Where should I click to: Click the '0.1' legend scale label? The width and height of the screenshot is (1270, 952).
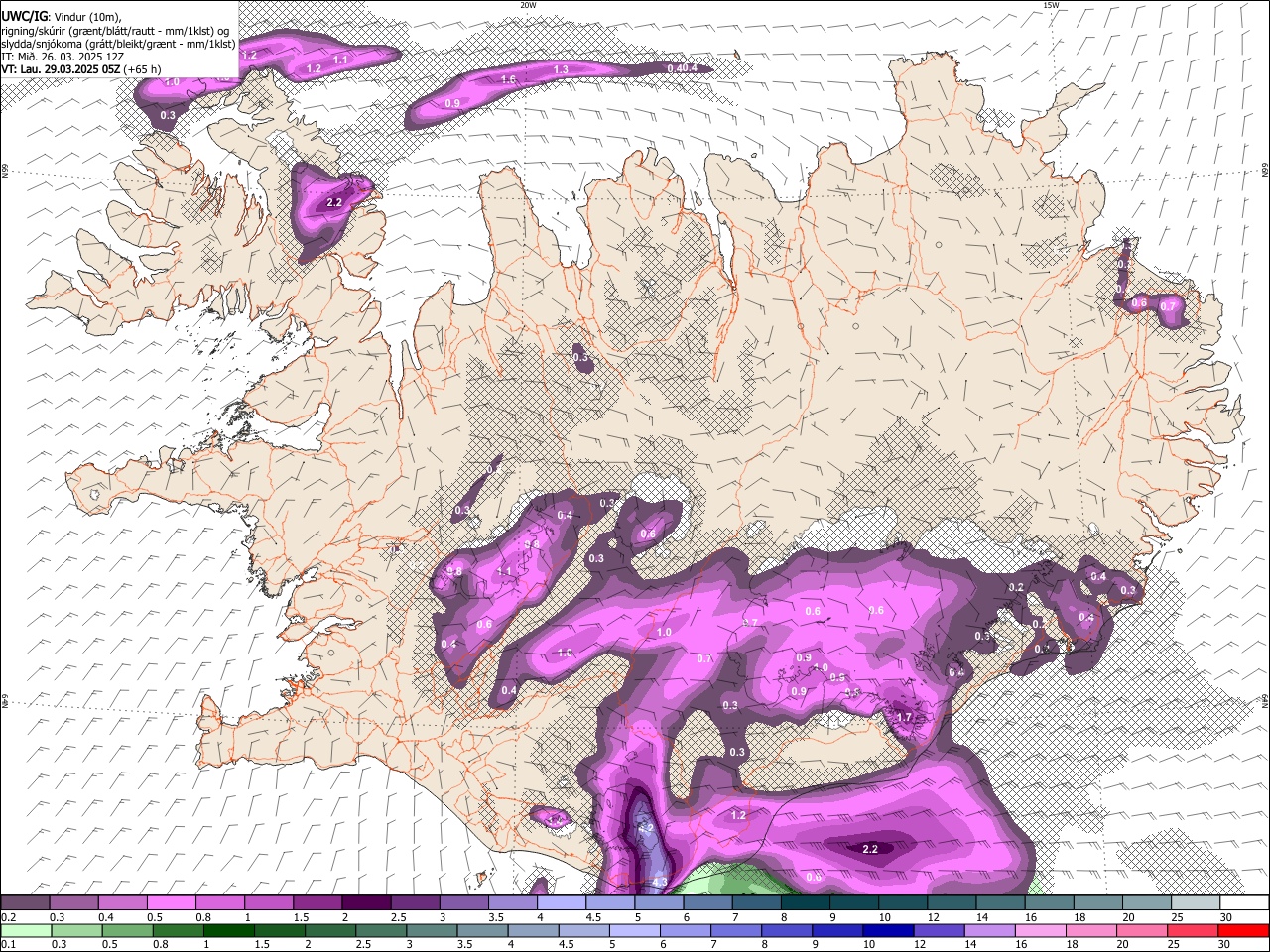8,944
